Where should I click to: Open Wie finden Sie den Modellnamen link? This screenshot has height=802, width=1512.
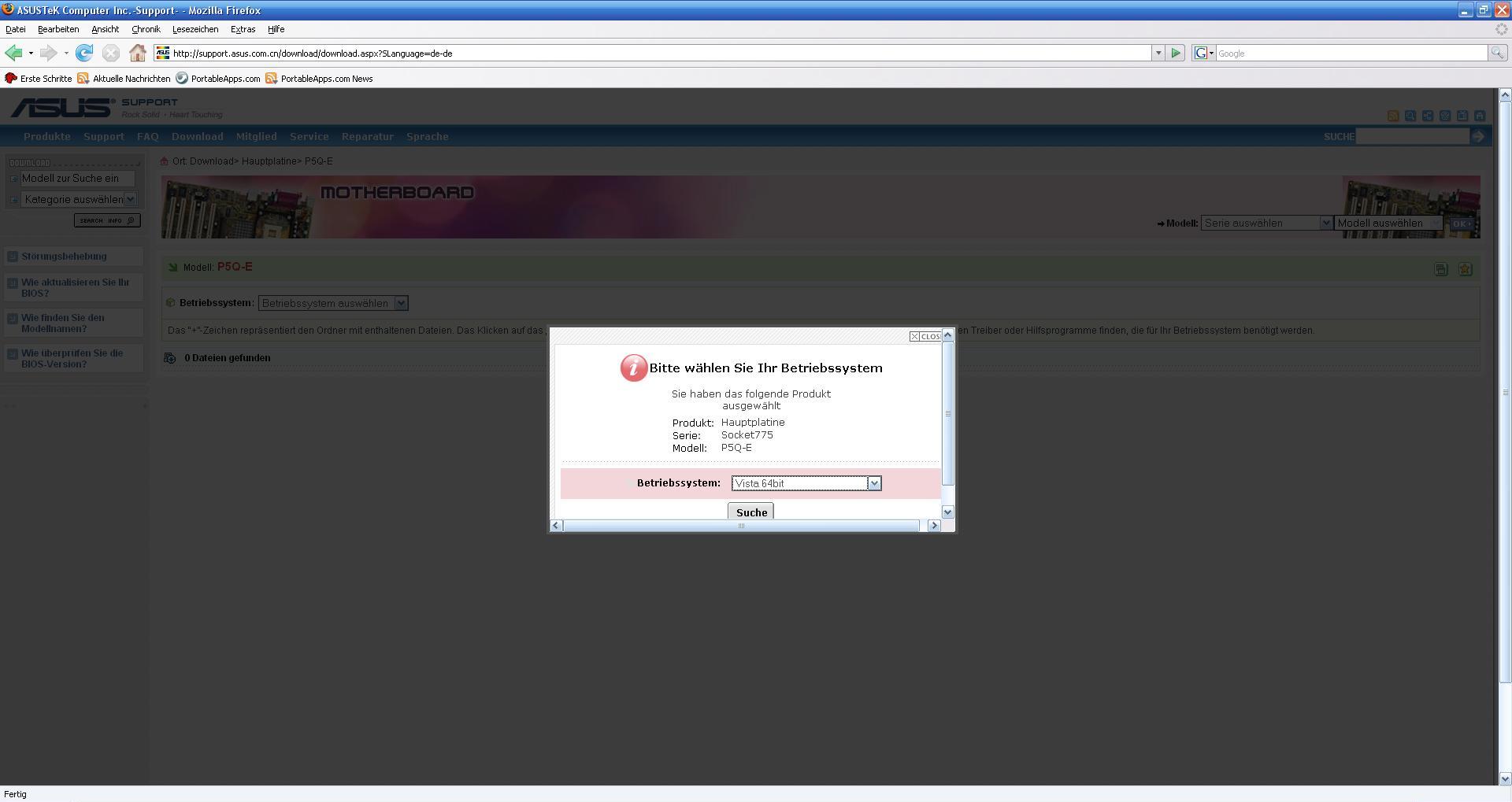point(63,323)
